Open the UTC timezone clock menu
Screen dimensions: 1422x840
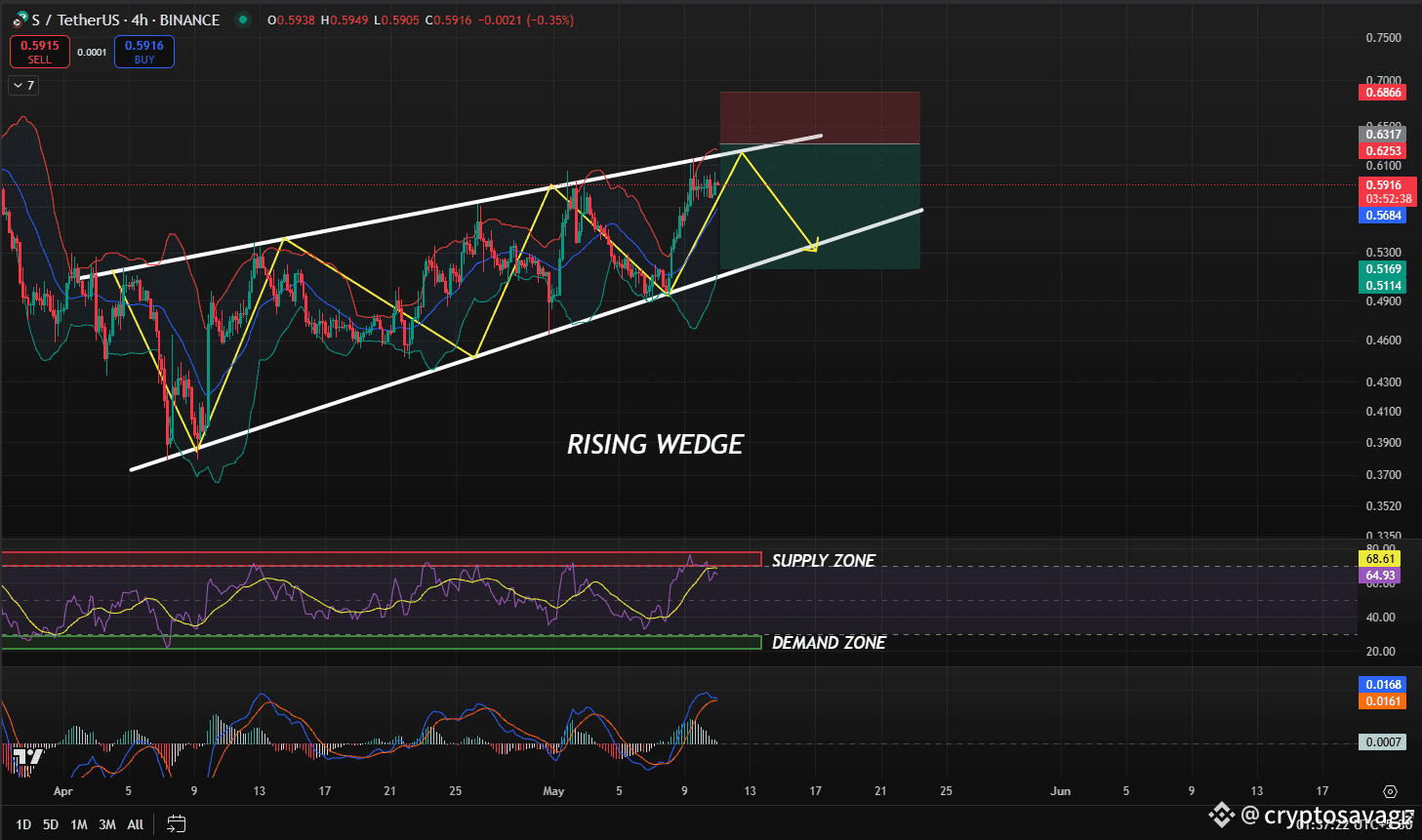click(x=1353, y=825)
